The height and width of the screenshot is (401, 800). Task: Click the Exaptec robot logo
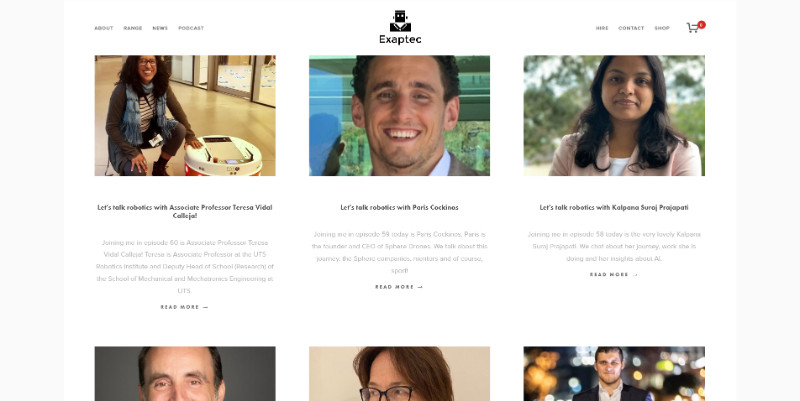pyautogui.click(x=400, y=28)
